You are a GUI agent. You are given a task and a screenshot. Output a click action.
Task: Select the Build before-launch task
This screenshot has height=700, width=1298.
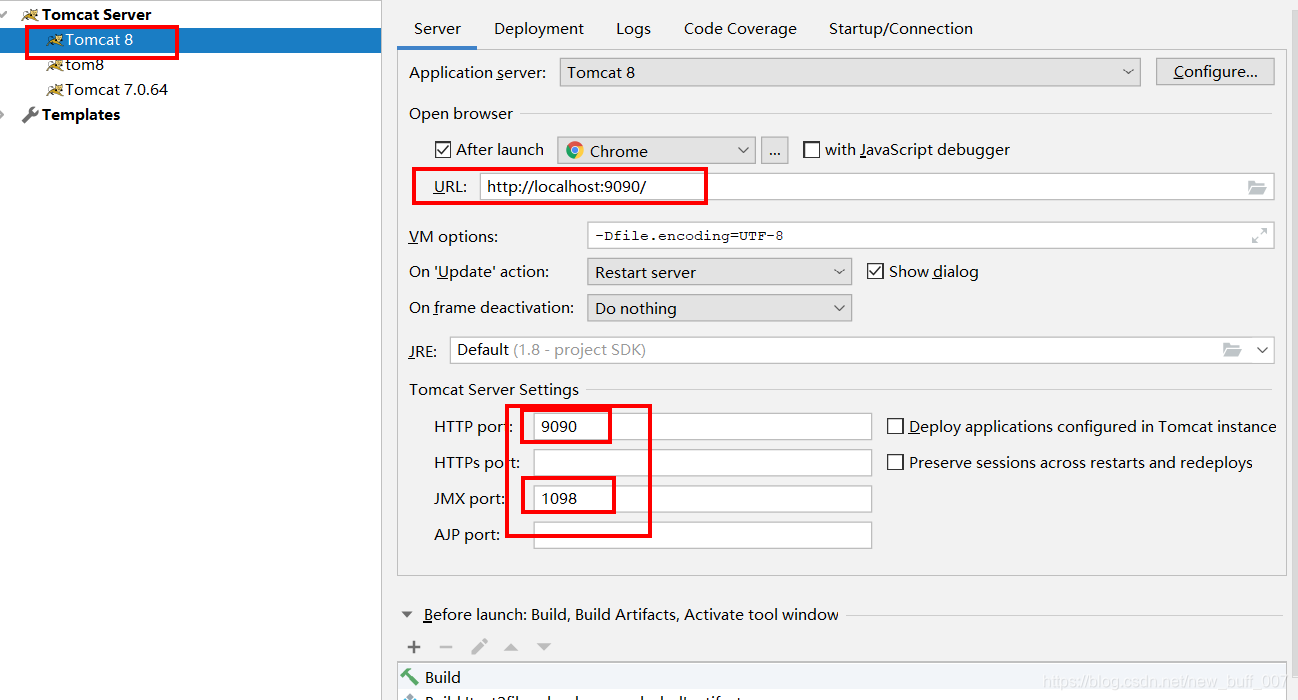tap(842, 677)
